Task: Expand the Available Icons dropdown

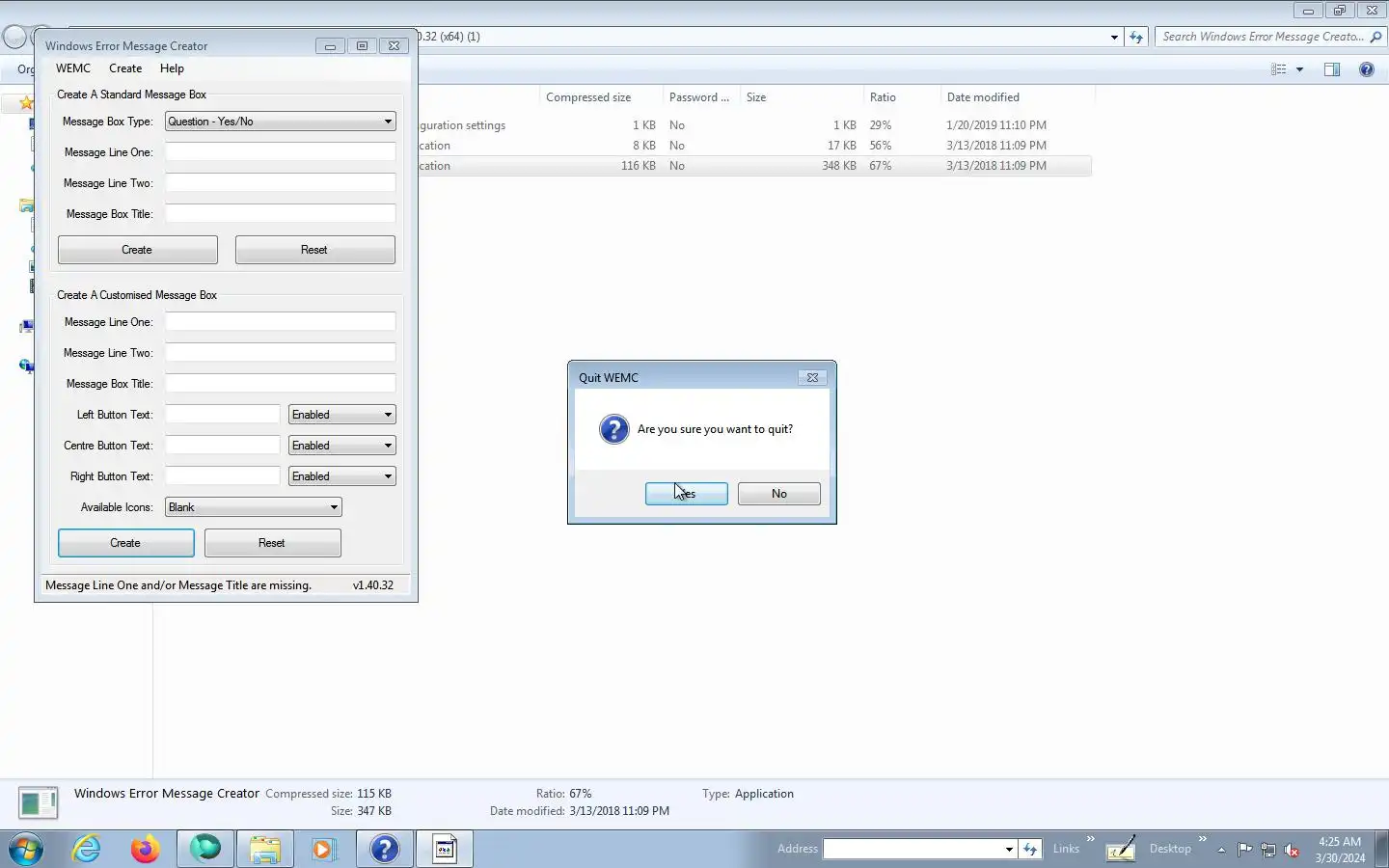Action: coord(254,507)
